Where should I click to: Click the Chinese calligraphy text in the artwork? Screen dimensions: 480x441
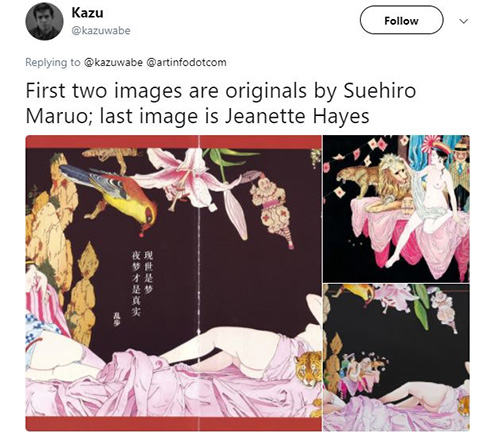click(x=142, y=283)
